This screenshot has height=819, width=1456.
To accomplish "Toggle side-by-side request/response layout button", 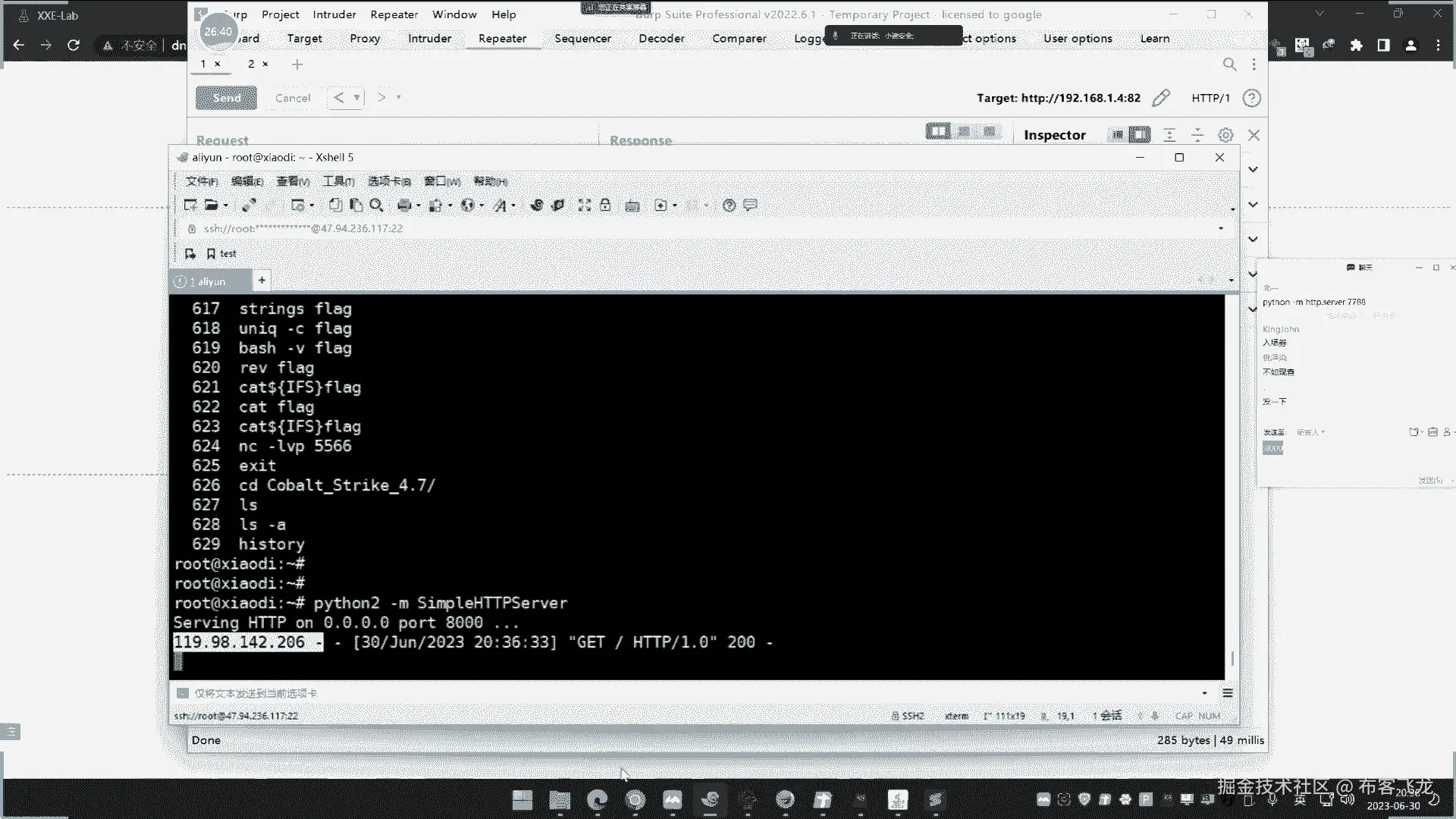I will [x=938, y=132].
